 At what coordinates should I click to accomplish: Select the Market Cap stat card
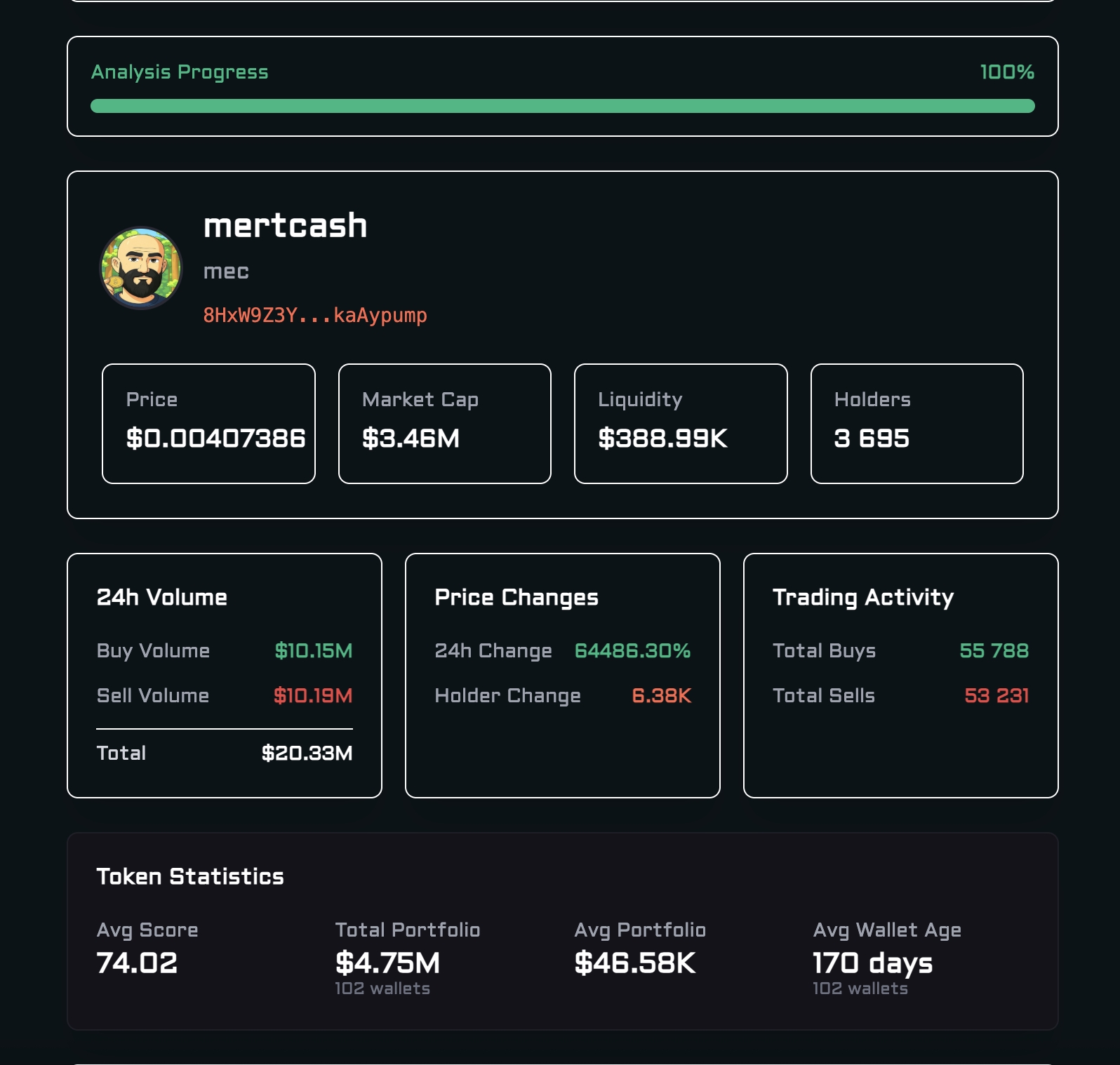[x=444, y=424]
